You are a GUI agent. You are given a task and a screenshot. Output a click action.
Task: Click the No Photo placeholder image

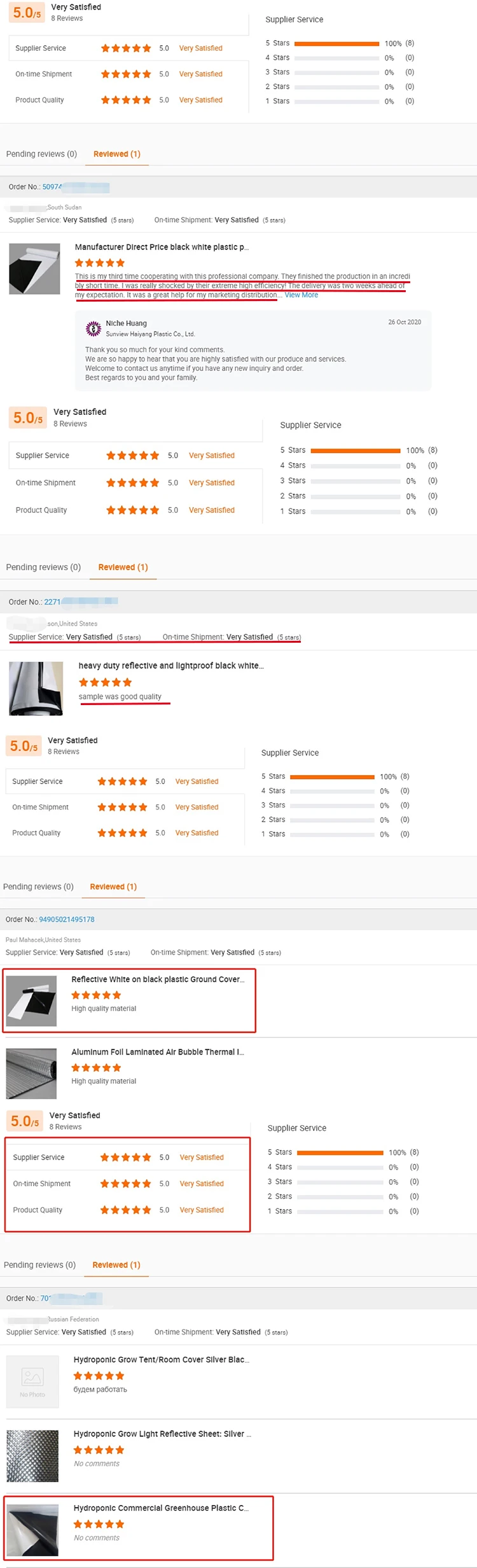coord(32,1380)
